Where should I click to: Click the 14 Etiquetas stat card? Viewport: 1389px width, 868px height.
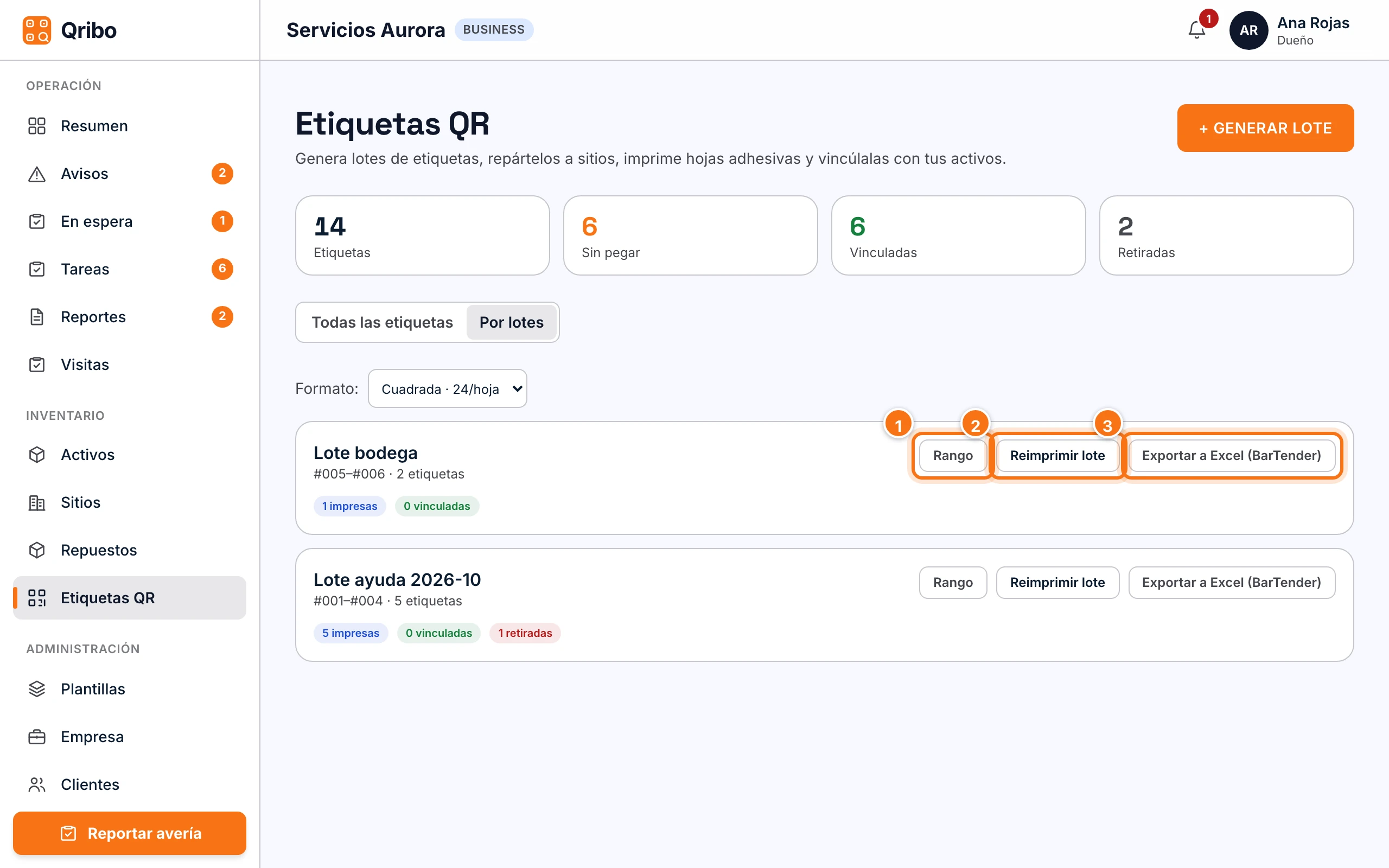pos(423,235)
